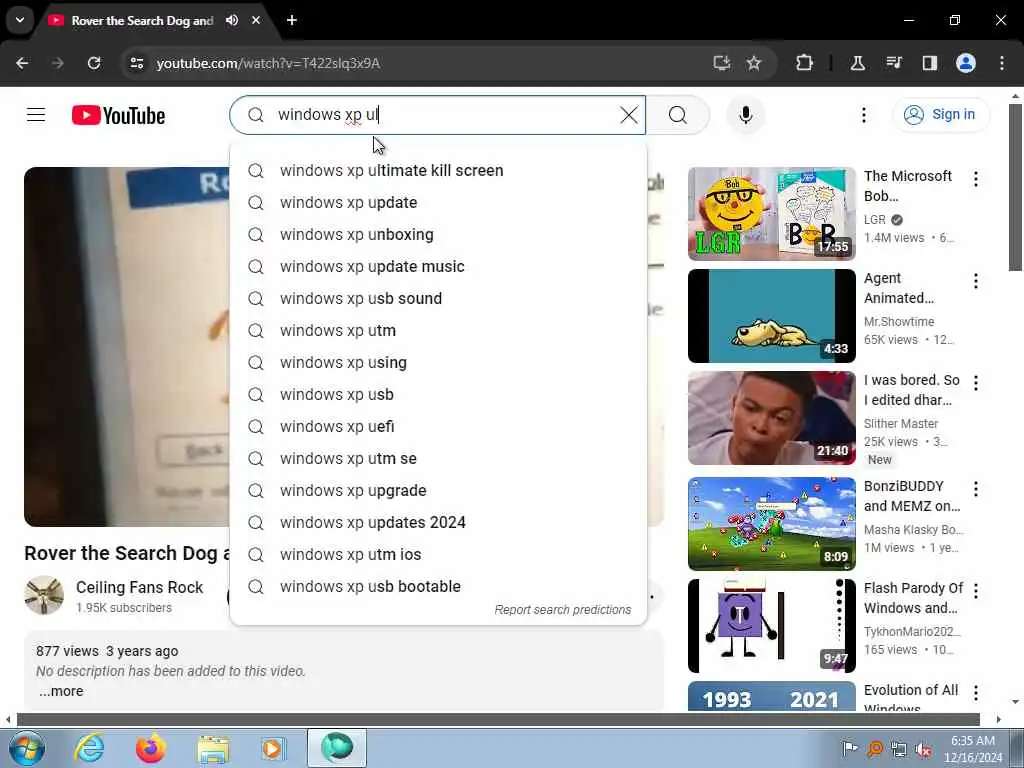Open the Ceiling Fans Rock channel avatar
1024x768 pixels.
(44, 595)
